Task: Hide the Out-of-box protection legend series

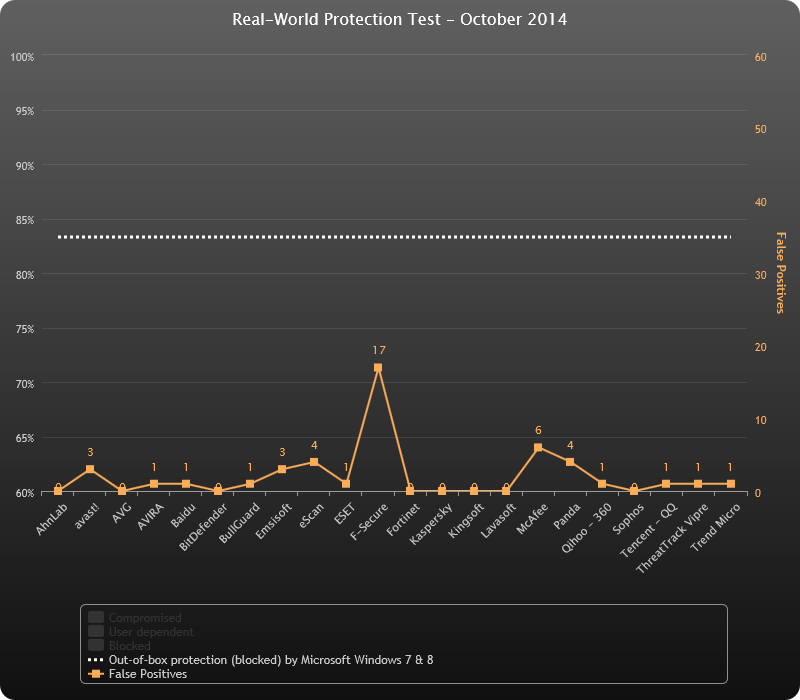Action: (261, 660)
